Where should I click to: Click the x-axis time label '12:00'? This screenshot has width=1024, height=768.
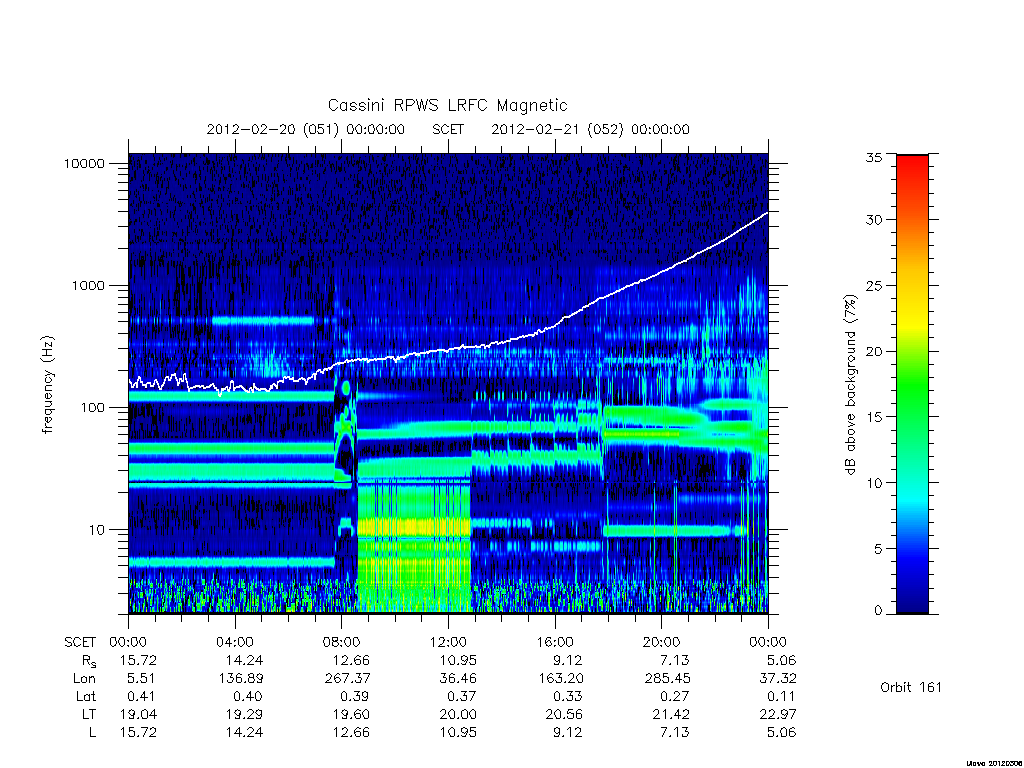[449, 643]
